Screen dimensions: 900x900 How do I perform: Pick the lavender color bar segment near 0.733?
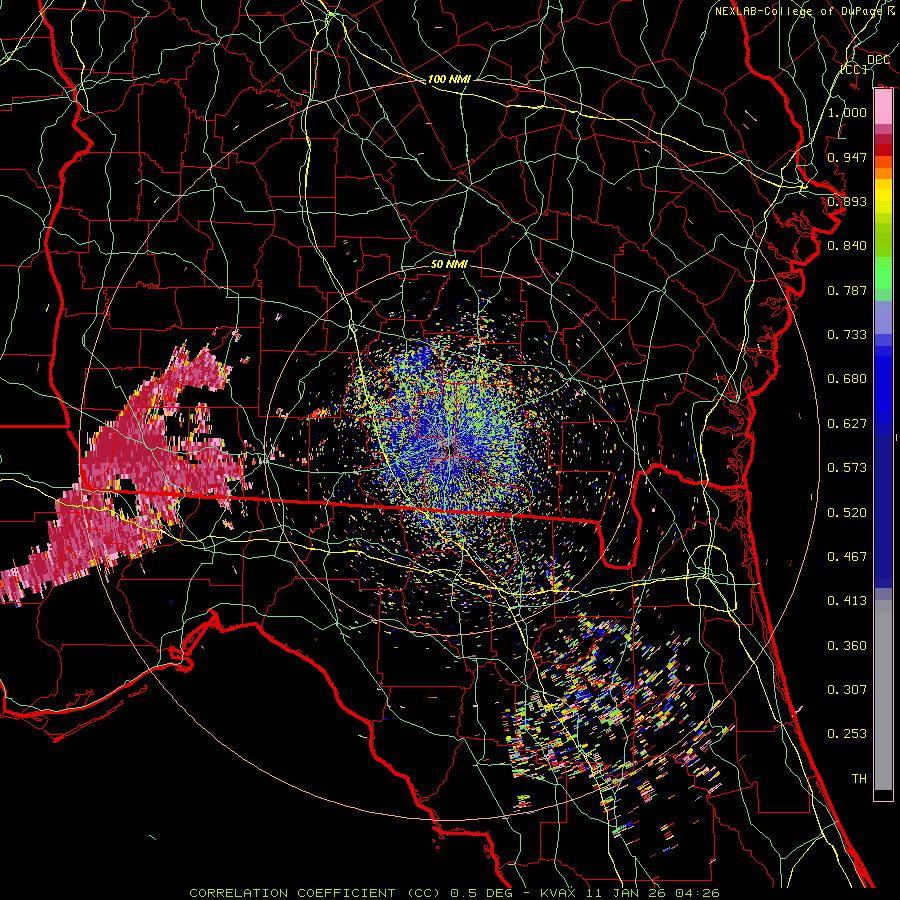click(883, 317)
